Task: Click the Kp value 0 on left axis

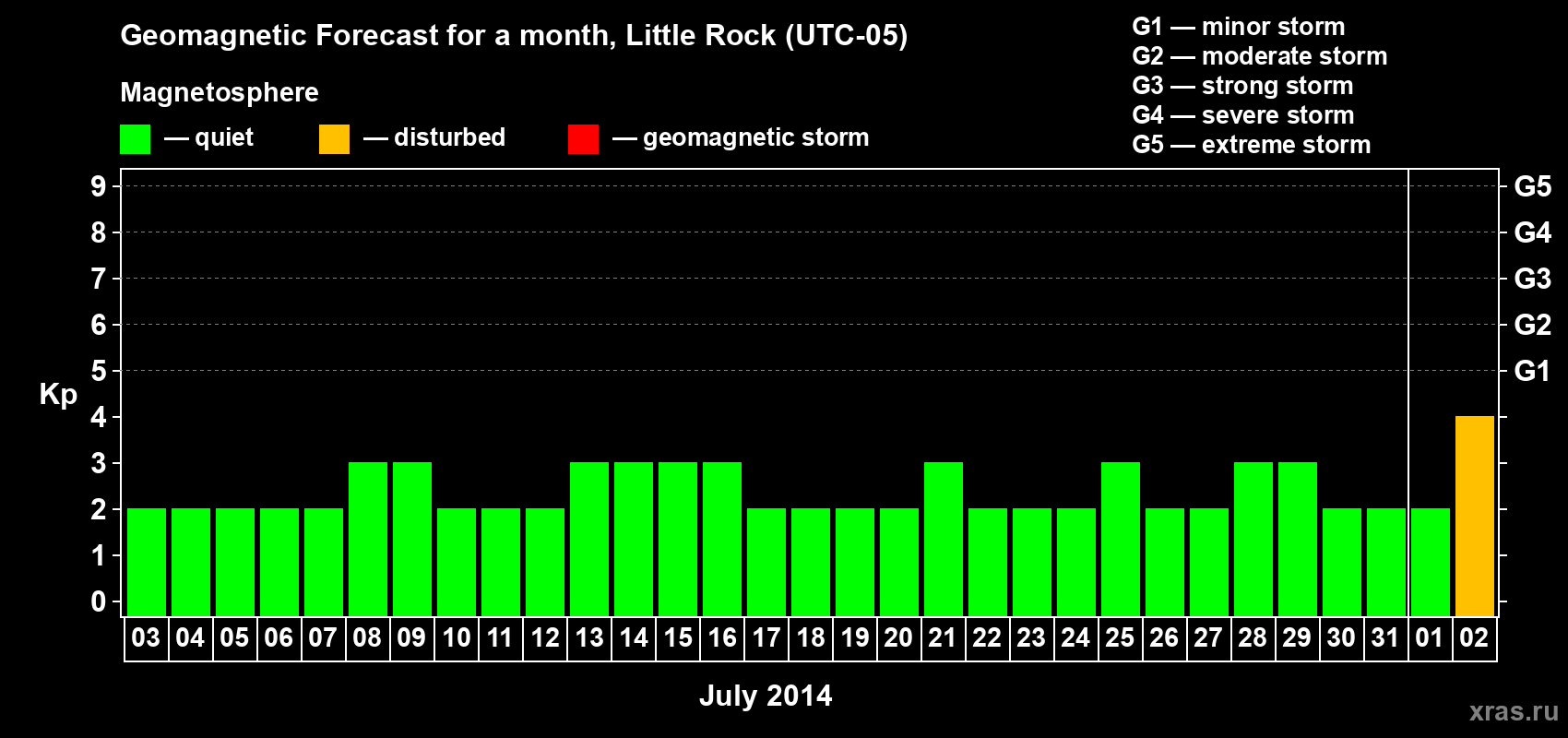Action: pos(99,601)
